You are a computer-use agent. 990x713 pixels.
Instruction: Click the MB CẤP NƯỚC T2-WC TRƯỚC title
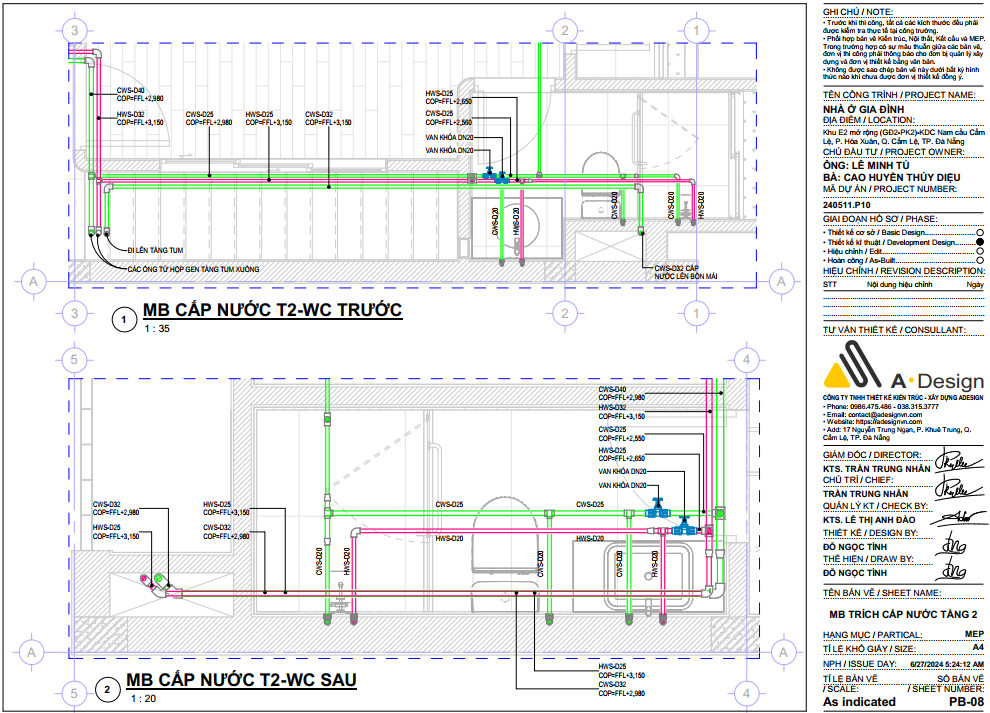pos(272,310)
